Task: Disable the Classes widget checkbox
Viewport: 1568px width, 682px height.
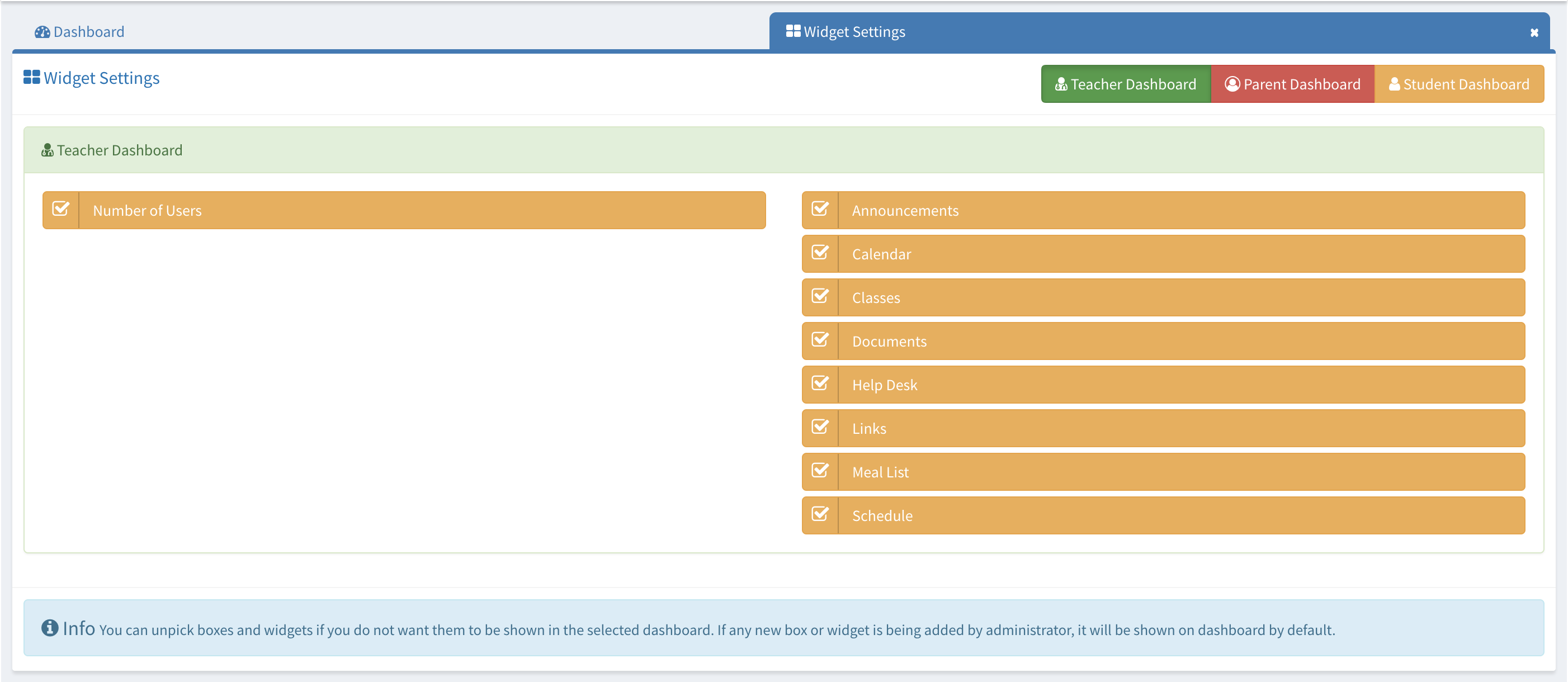Action: click(820, 297)
